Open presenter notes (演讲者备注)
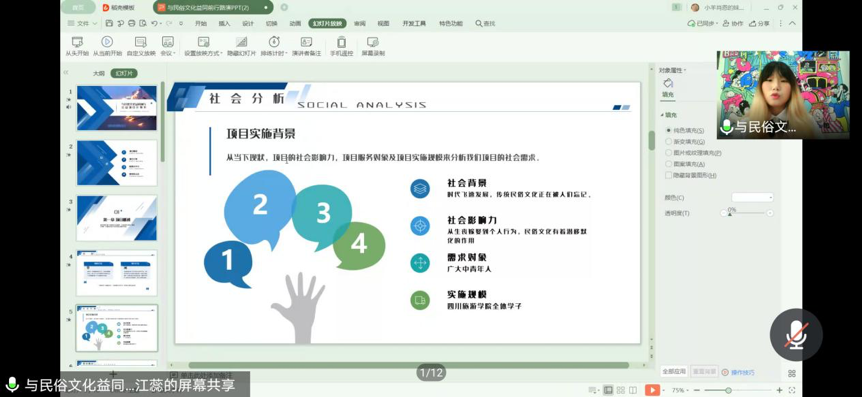862x397 pixels. [x=306, y=46]
